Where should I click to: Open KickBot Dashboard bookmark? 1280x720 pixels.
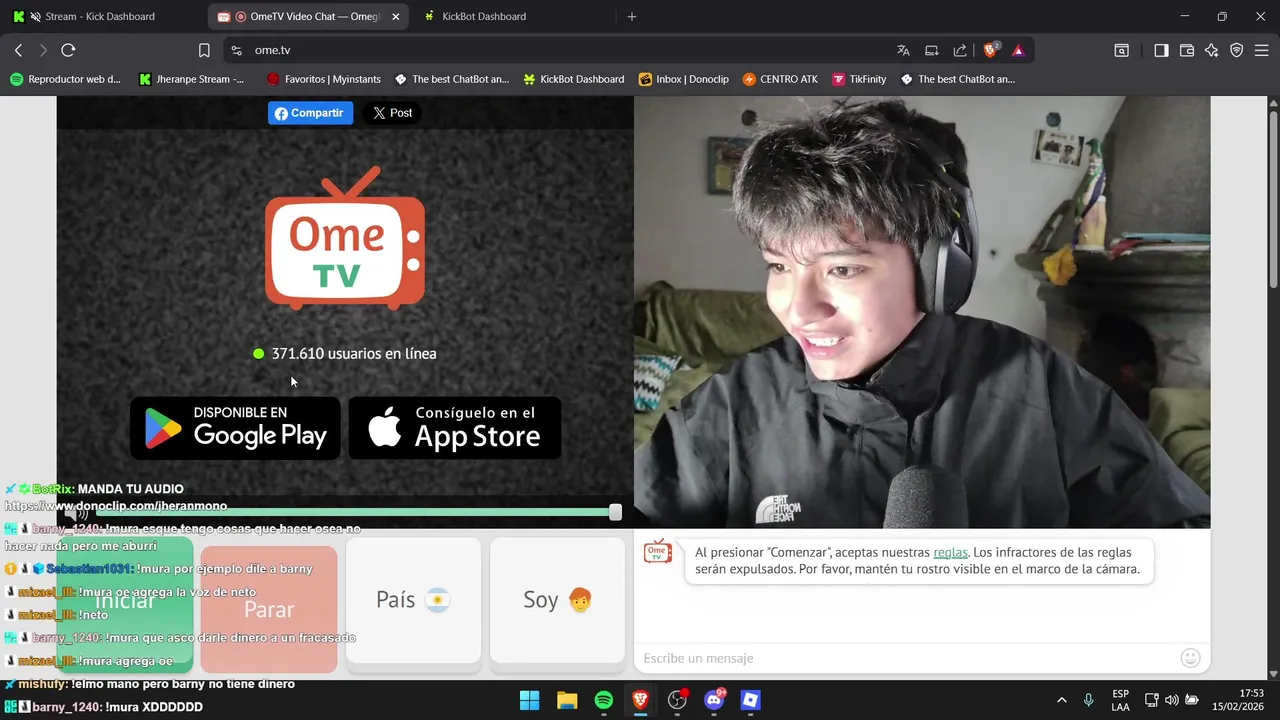573,79
